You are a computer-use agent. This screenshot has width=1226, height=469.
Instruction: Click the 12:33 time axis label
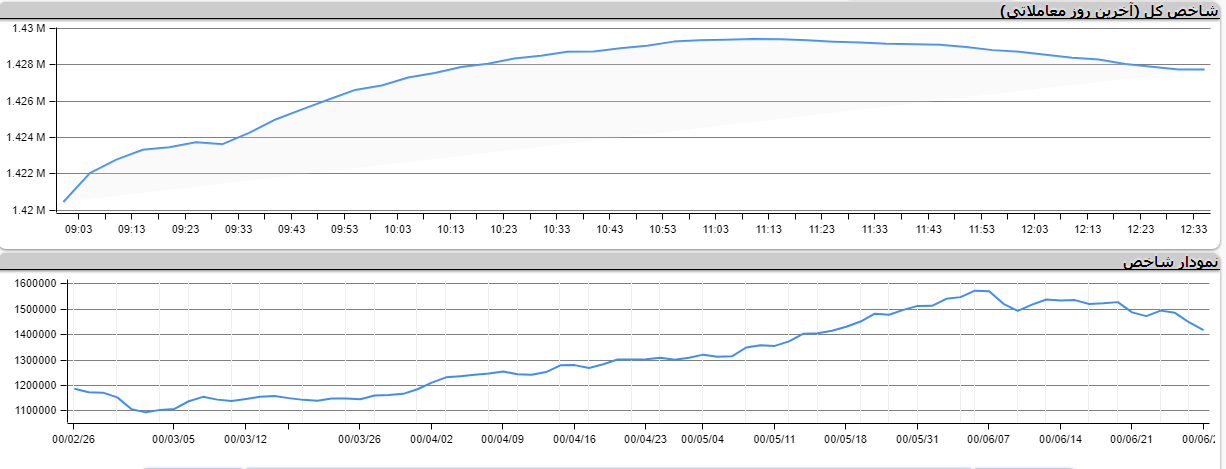point(1194,230)
